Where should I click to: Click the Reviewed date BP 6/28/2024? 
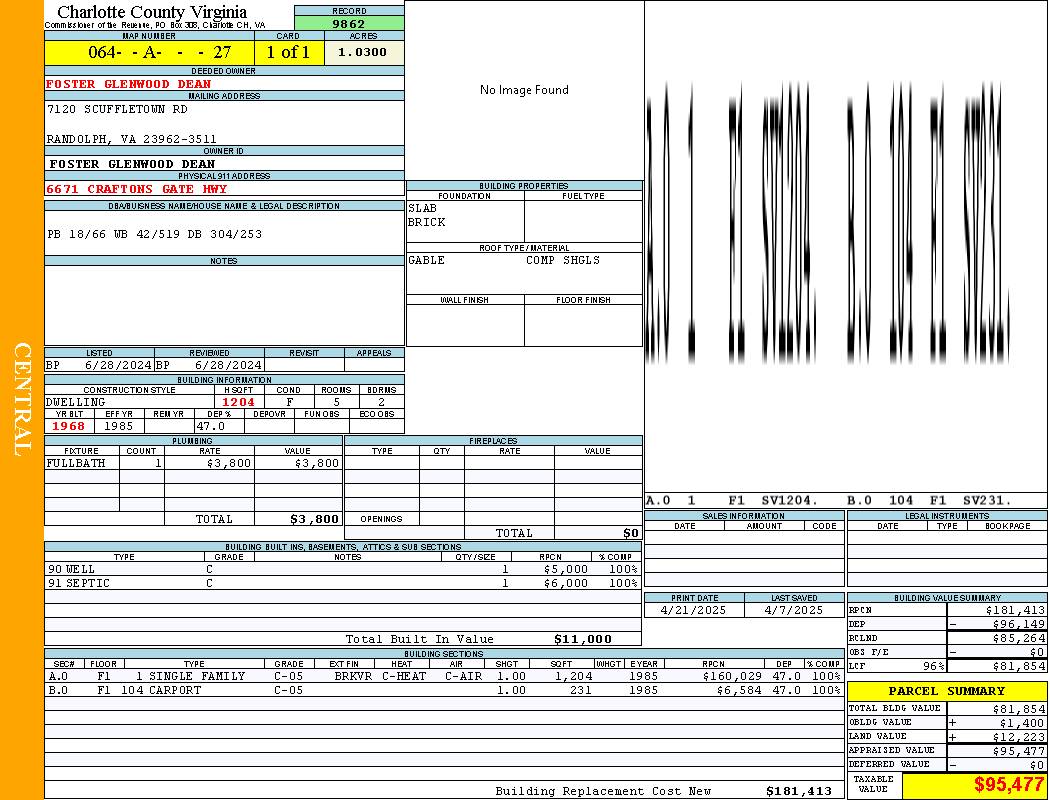coord(209,366)
